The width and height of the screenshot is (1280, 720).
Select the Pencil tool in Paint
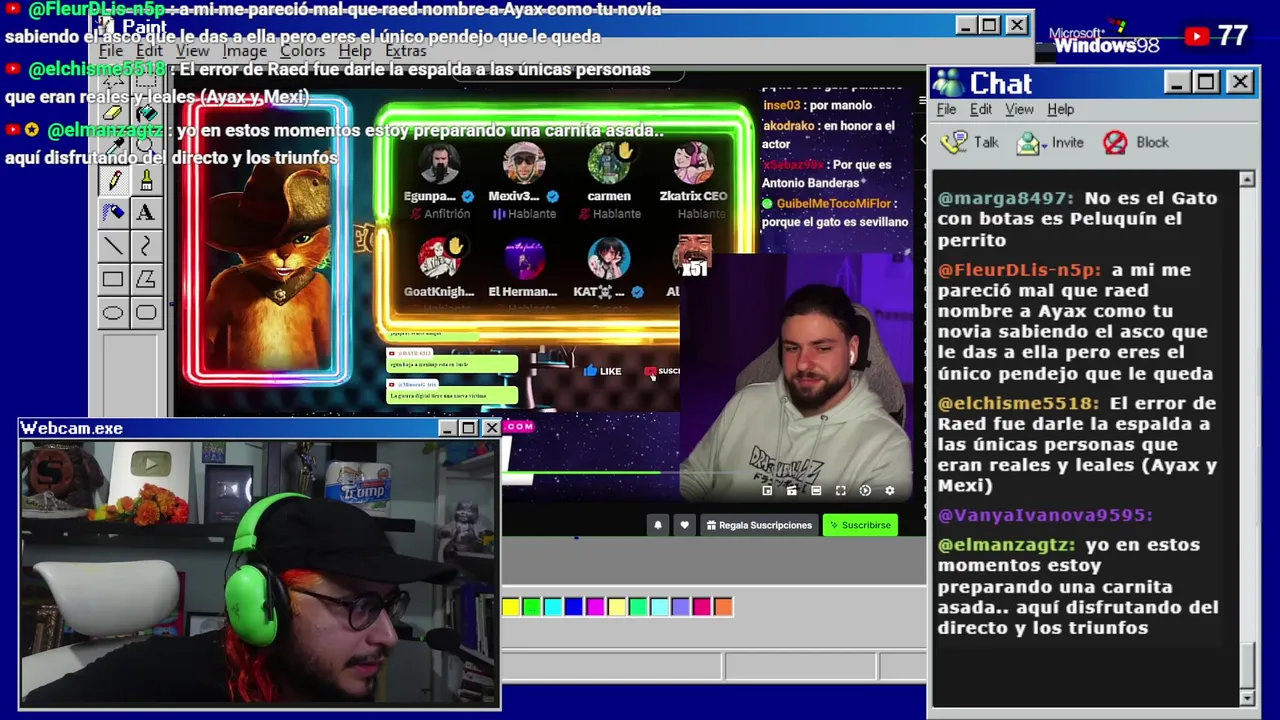pos(113,180)
